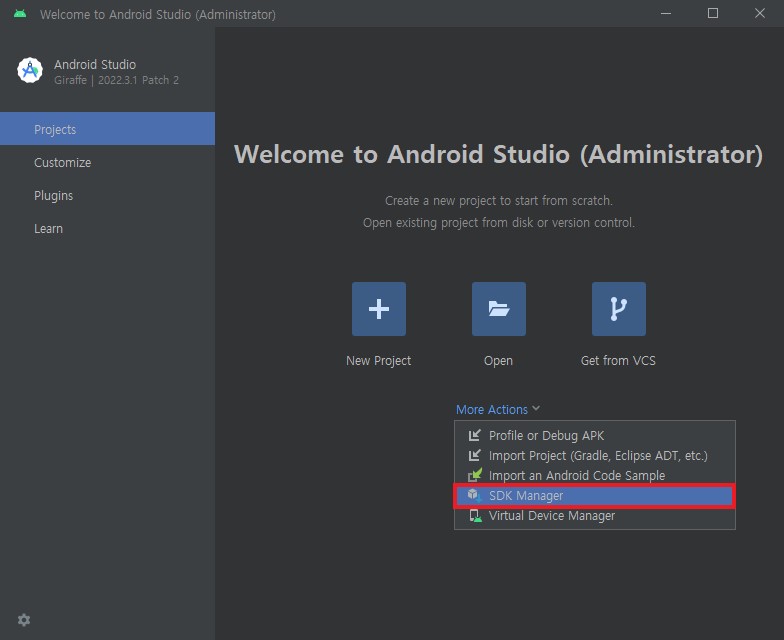Image resolution: width=784 pixels, height=640 pixels.
Task: Open the settings gear in the sidebar
Action: pyautogui.click(x=24, y=620)
